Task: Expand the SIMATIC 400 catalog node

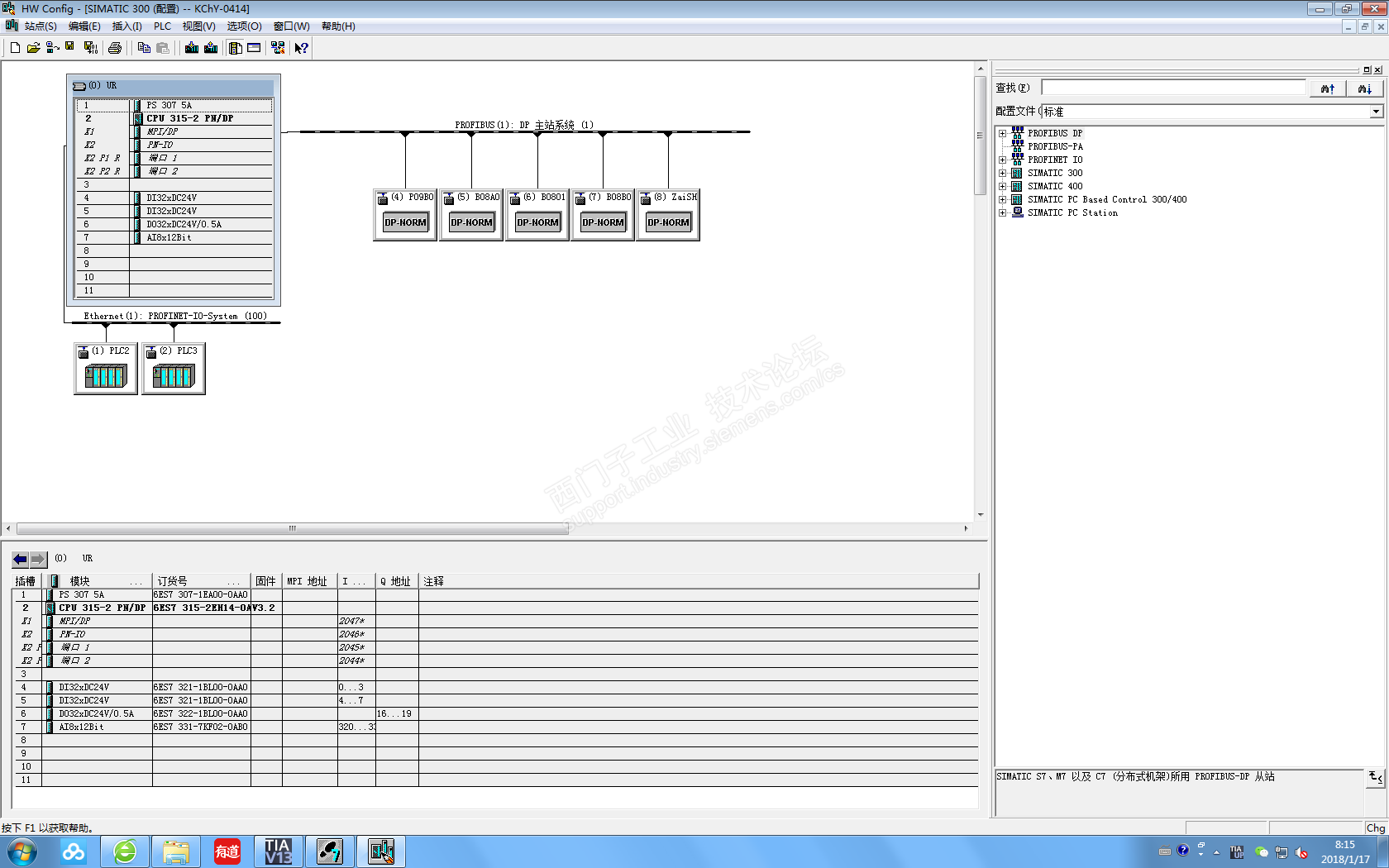Action: [1002, 186]
